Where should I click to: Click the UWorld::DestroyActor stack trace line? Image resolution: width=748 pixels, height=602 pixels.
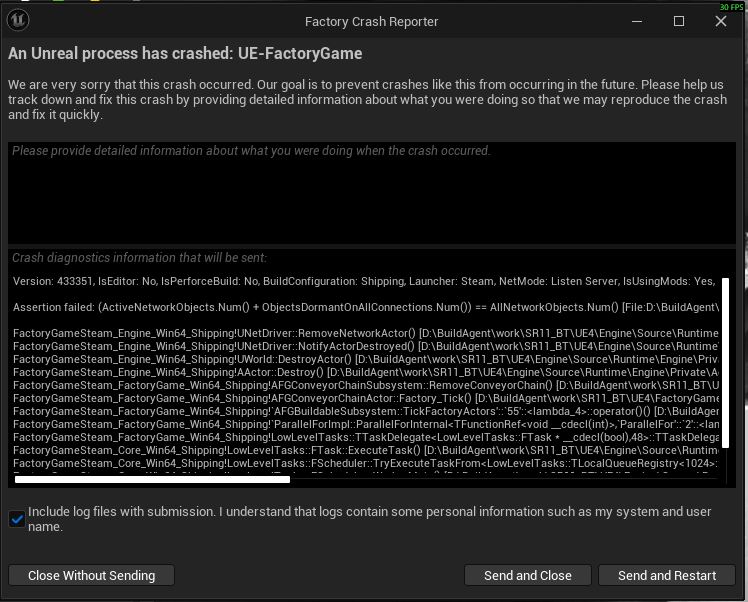pyautogui.click(x=365, y=359)
